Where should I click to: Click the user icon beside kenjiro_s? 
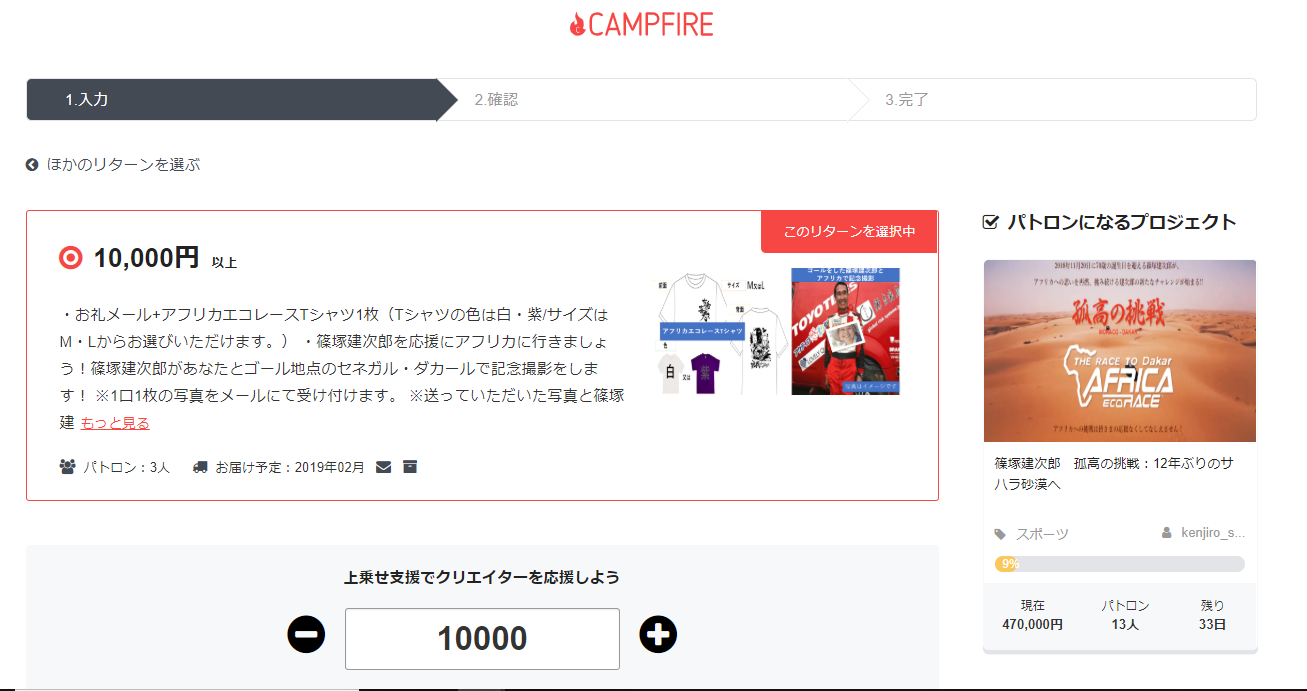point(1166,533)
